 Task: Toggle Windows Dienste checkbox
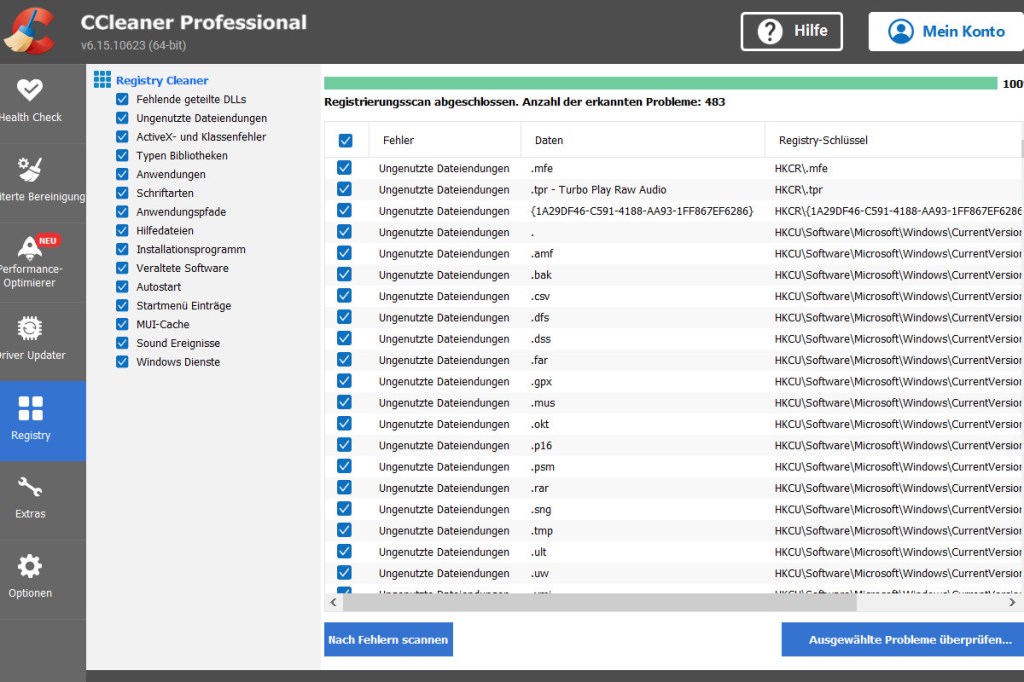click(122, 362)
